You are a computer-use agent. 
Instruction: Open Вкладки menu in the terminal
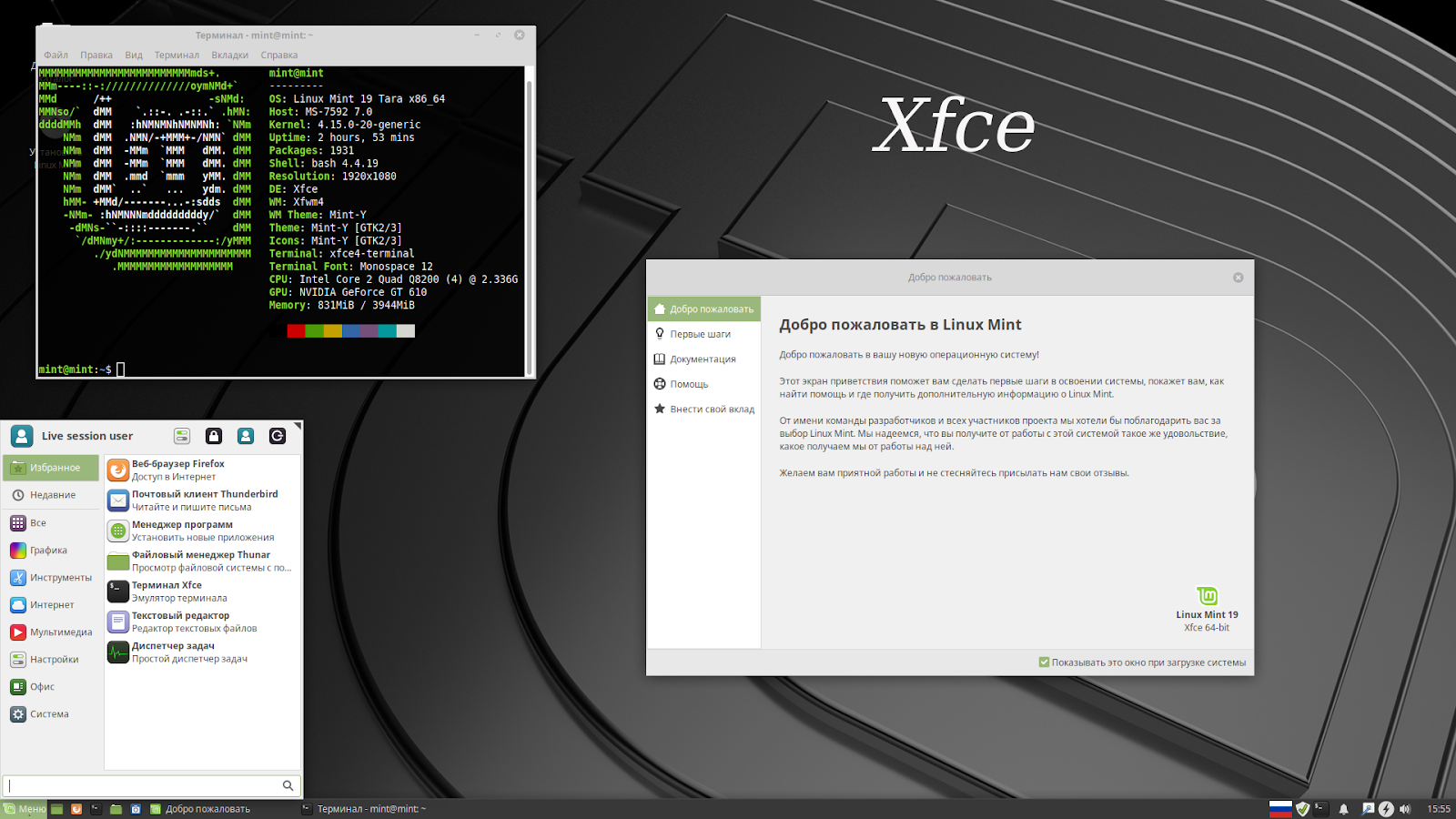(x=230, y=56)
